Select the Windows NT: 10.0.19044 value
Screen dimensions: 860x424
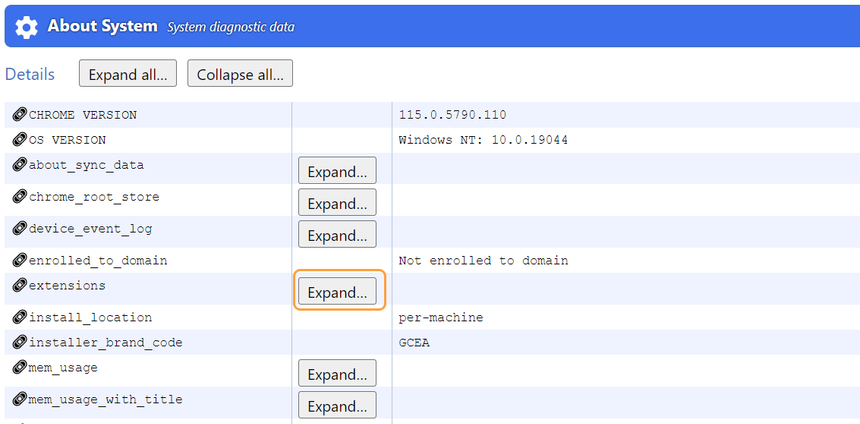pos(483,140)
